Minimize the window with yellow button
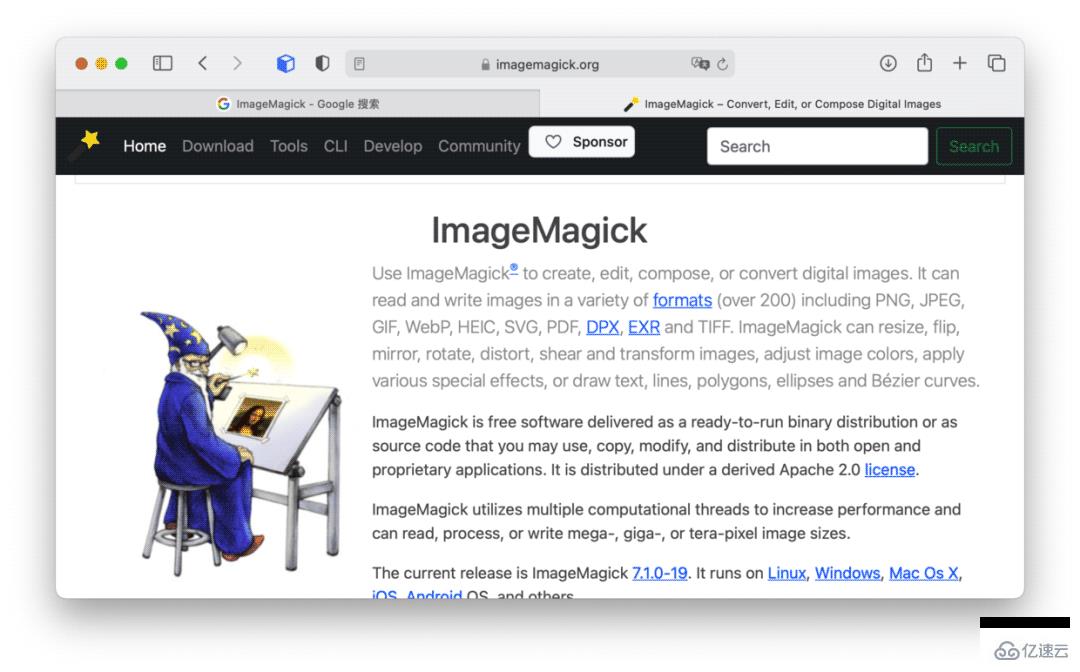 (x=101, y=63)
